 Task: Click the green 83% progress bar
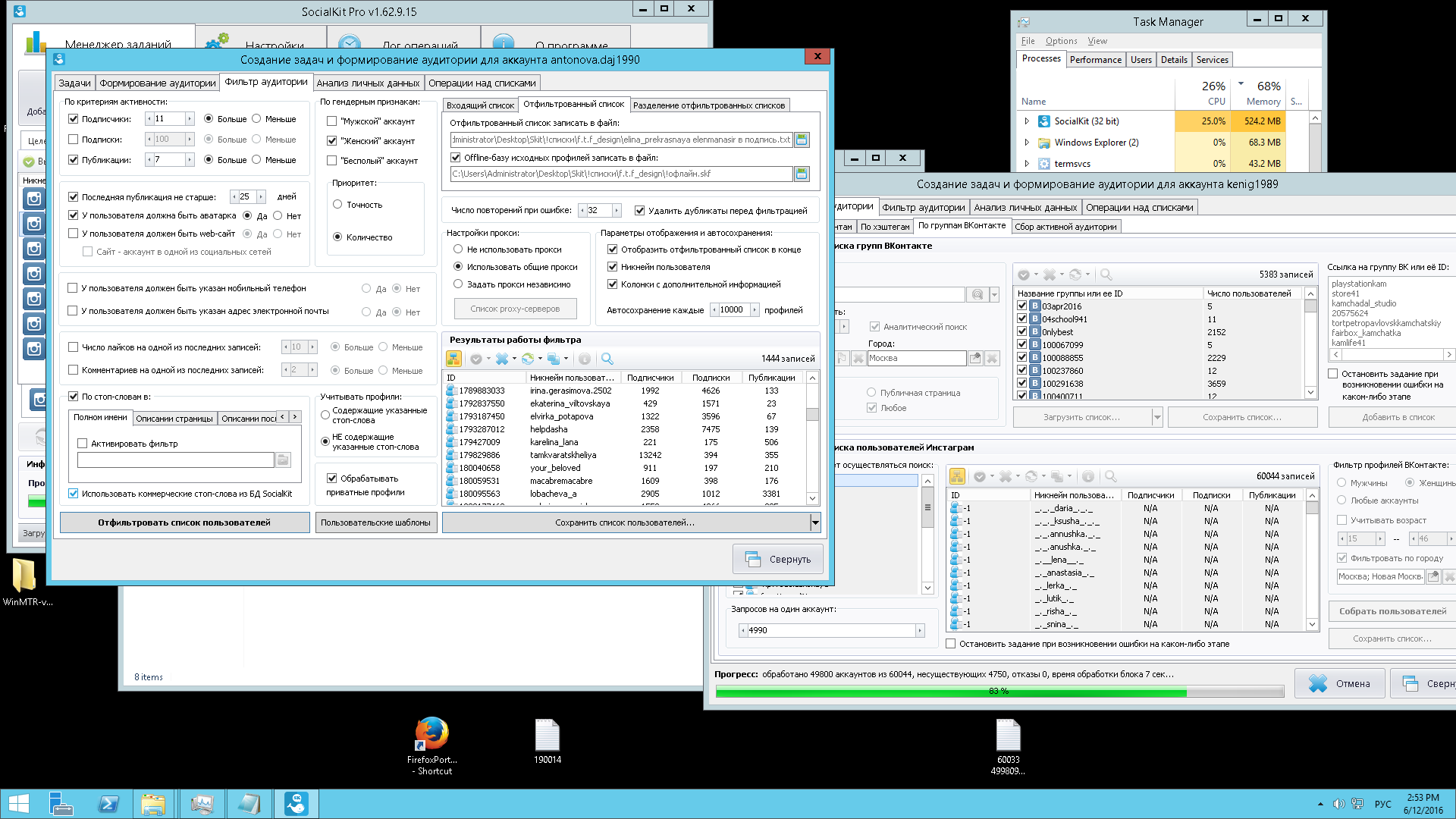pos(999,691)
